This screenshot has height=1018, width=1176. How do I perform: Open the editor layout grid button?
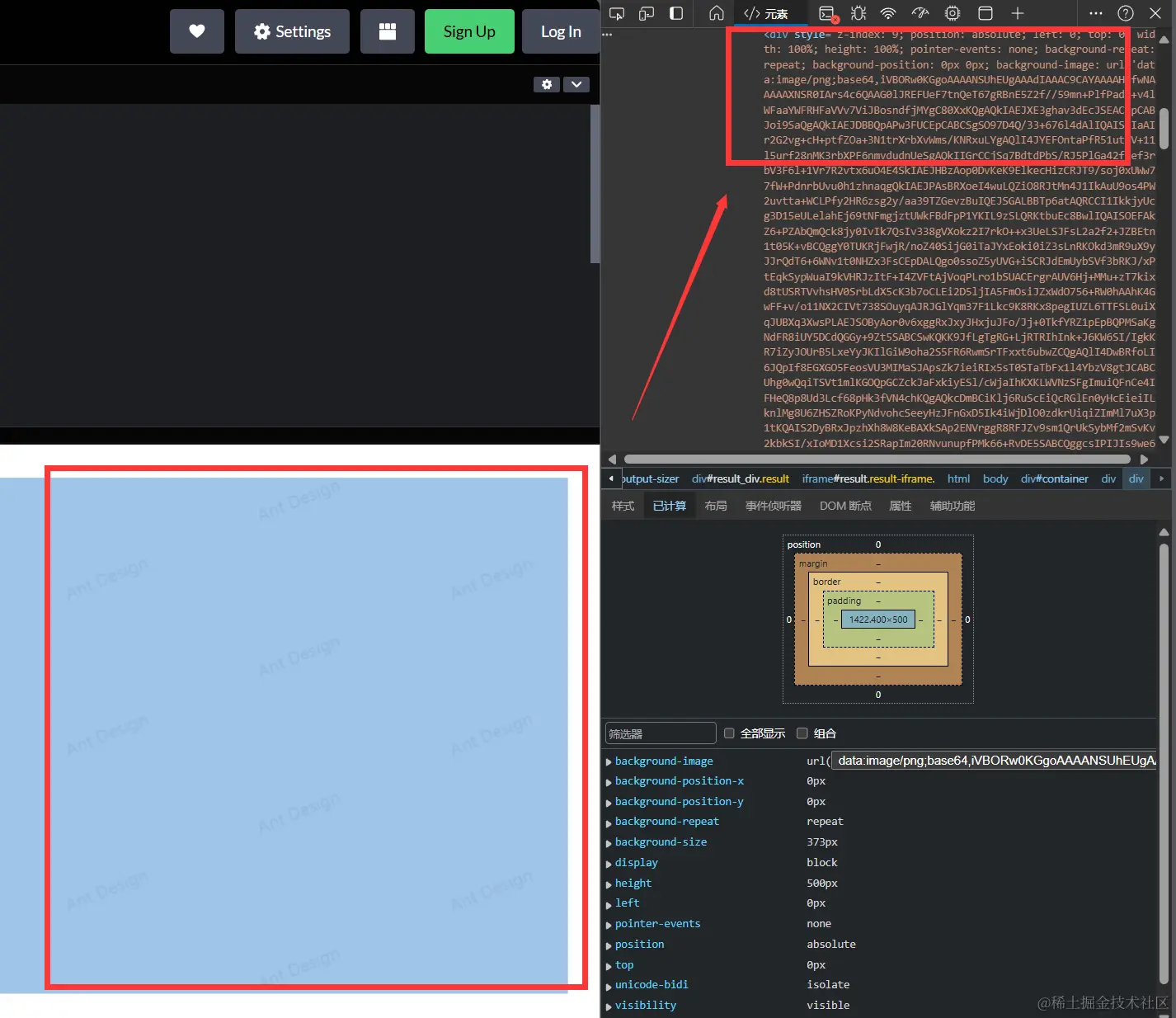pos(388,31)
